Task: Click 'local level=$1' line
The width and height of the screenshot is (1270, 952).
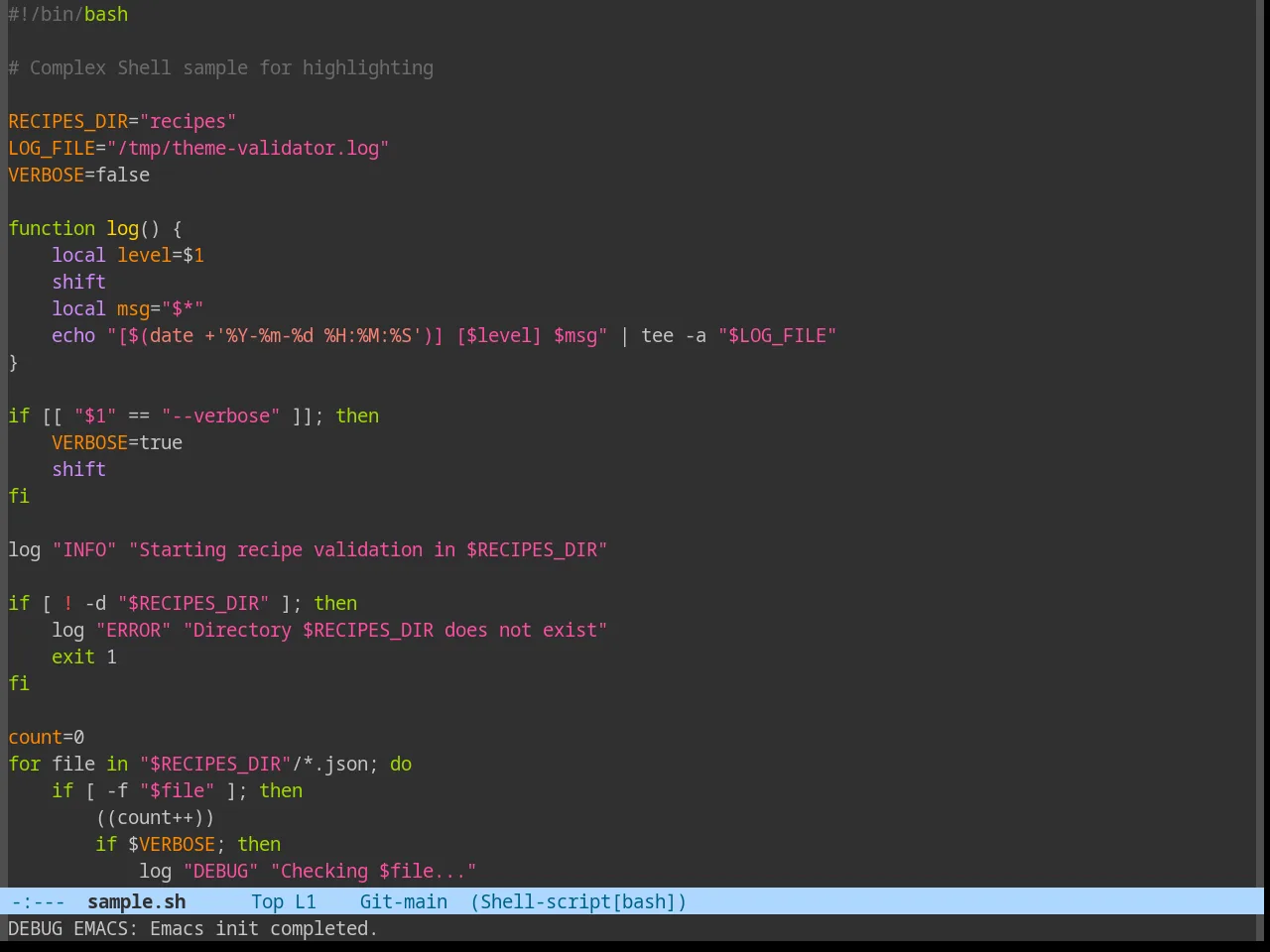Action: point(128,255)
